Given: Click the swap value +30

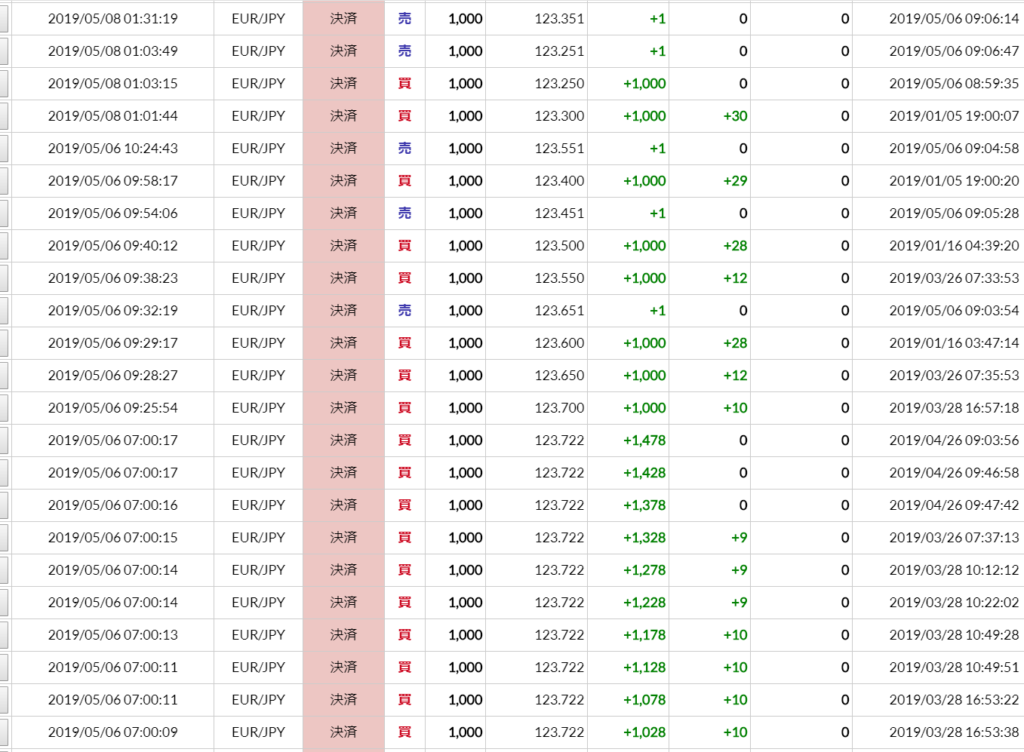Looking at the screenshot, I should pos(735,116).
